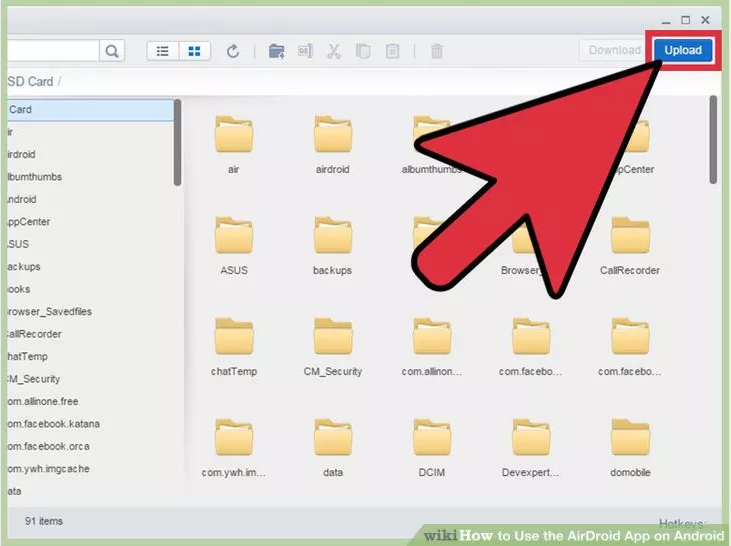
Task: Select Books in the sidebar tree
Action: click(x=19, y=289)
